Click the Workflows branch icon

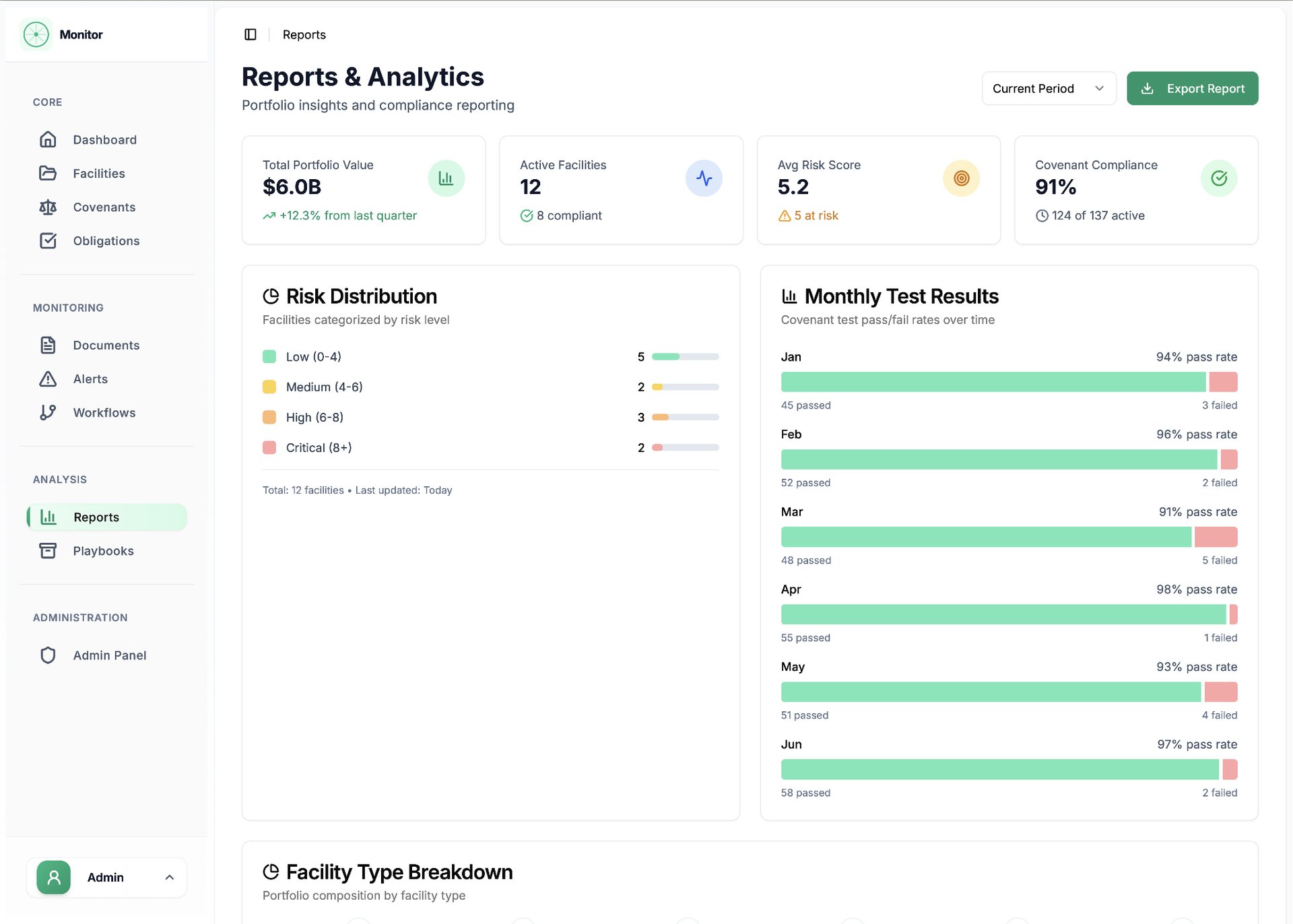(48, 412)
